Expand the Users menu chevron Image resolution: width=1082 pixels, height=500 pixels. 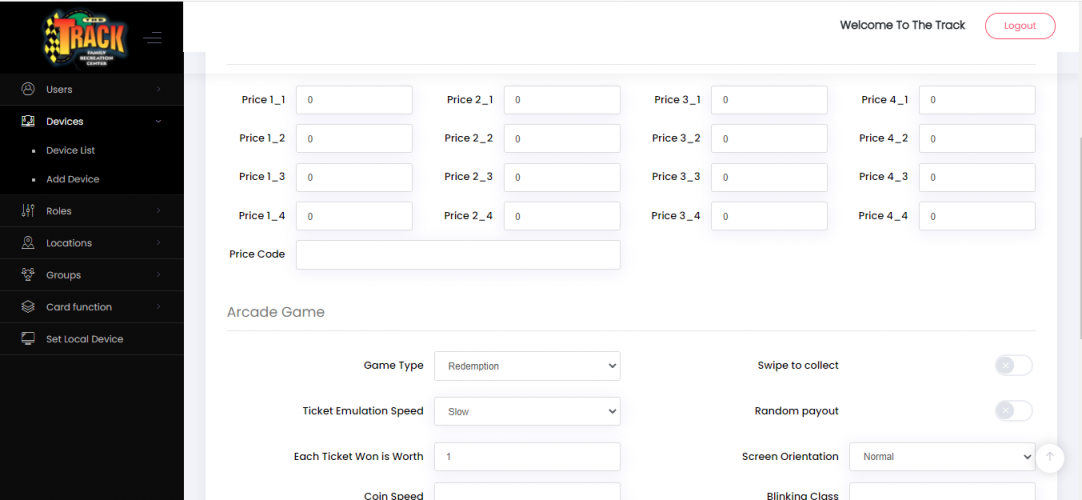coord(159,89)
